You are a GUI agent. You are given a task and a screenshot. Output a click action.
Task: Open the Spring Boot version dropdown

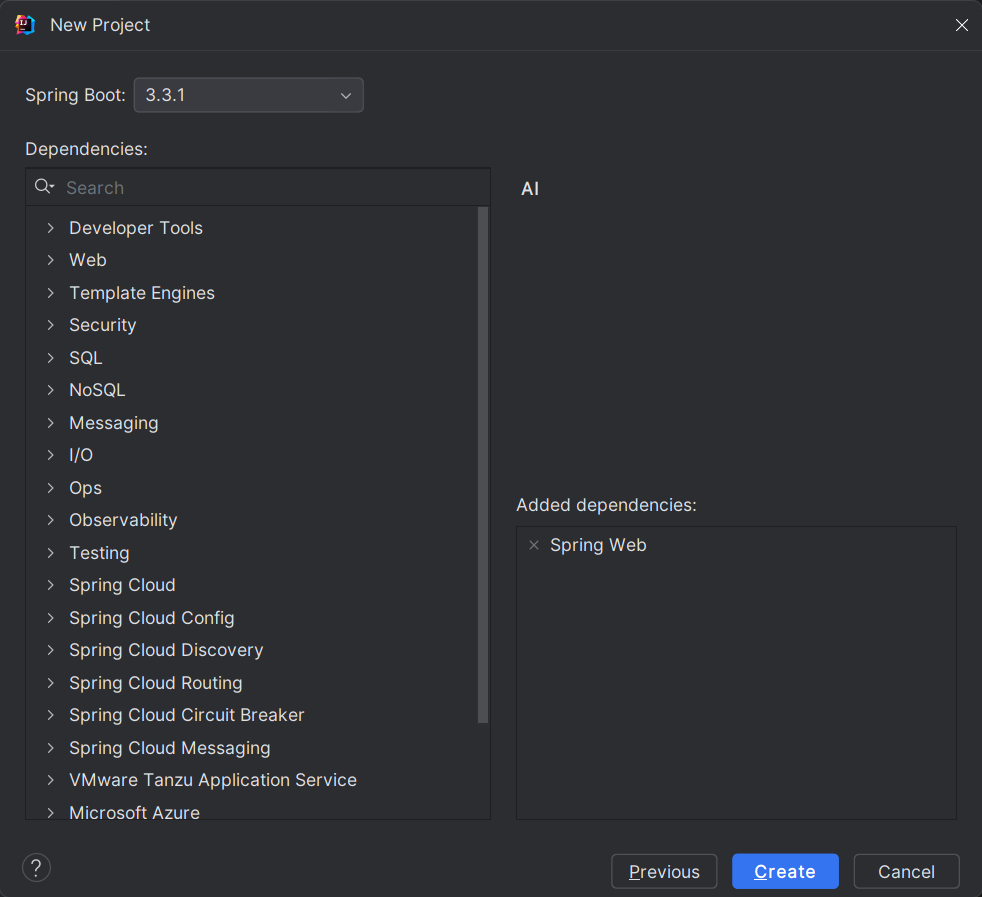pyautogui.click(x=249, y=95)
